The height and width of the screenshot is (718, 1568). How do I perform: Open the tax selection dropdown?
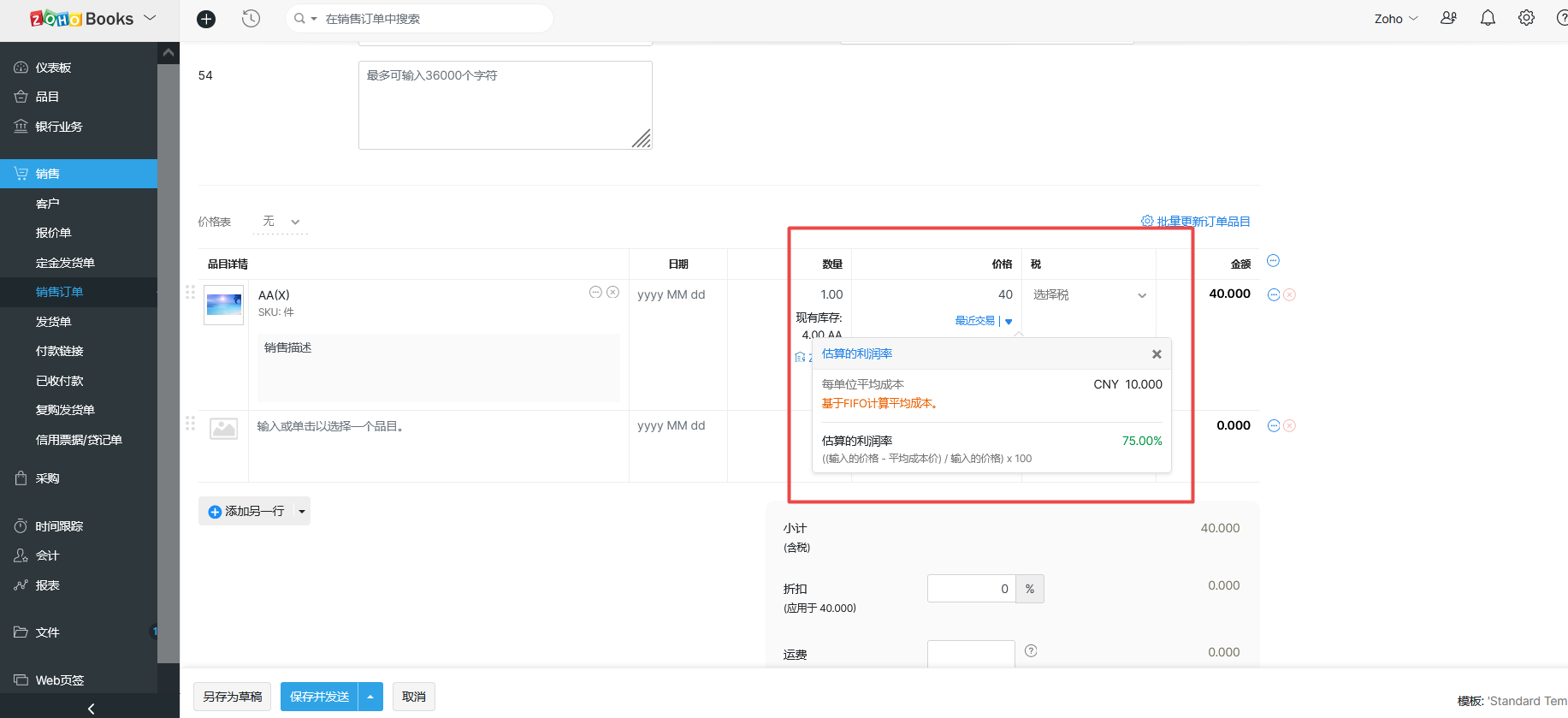pyautogui.click(x=1088, y=295)
